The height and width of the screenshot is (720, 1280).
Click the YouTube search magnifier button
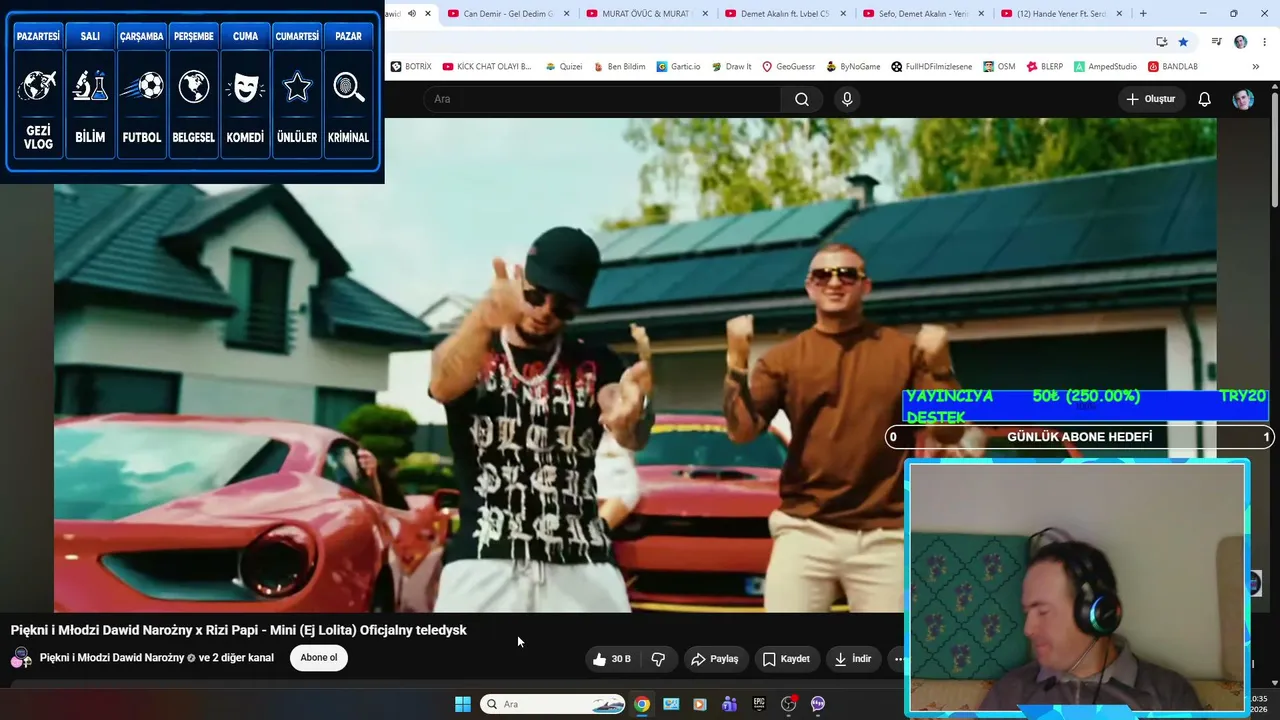pyautogui.click(x=802, y=99)
